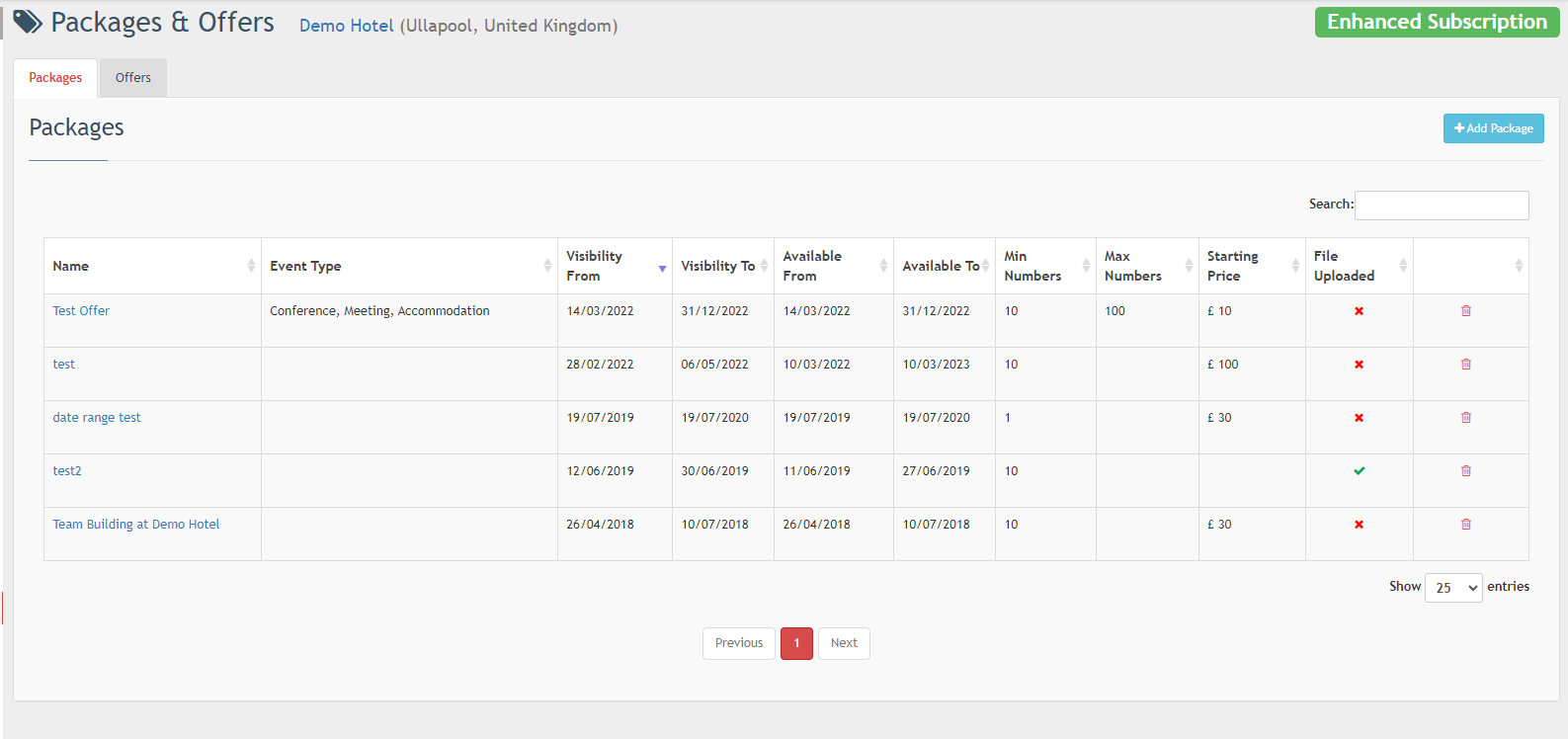Open the Demo Hotel link
Screen dimensions: 1568x739
point(346,26)
